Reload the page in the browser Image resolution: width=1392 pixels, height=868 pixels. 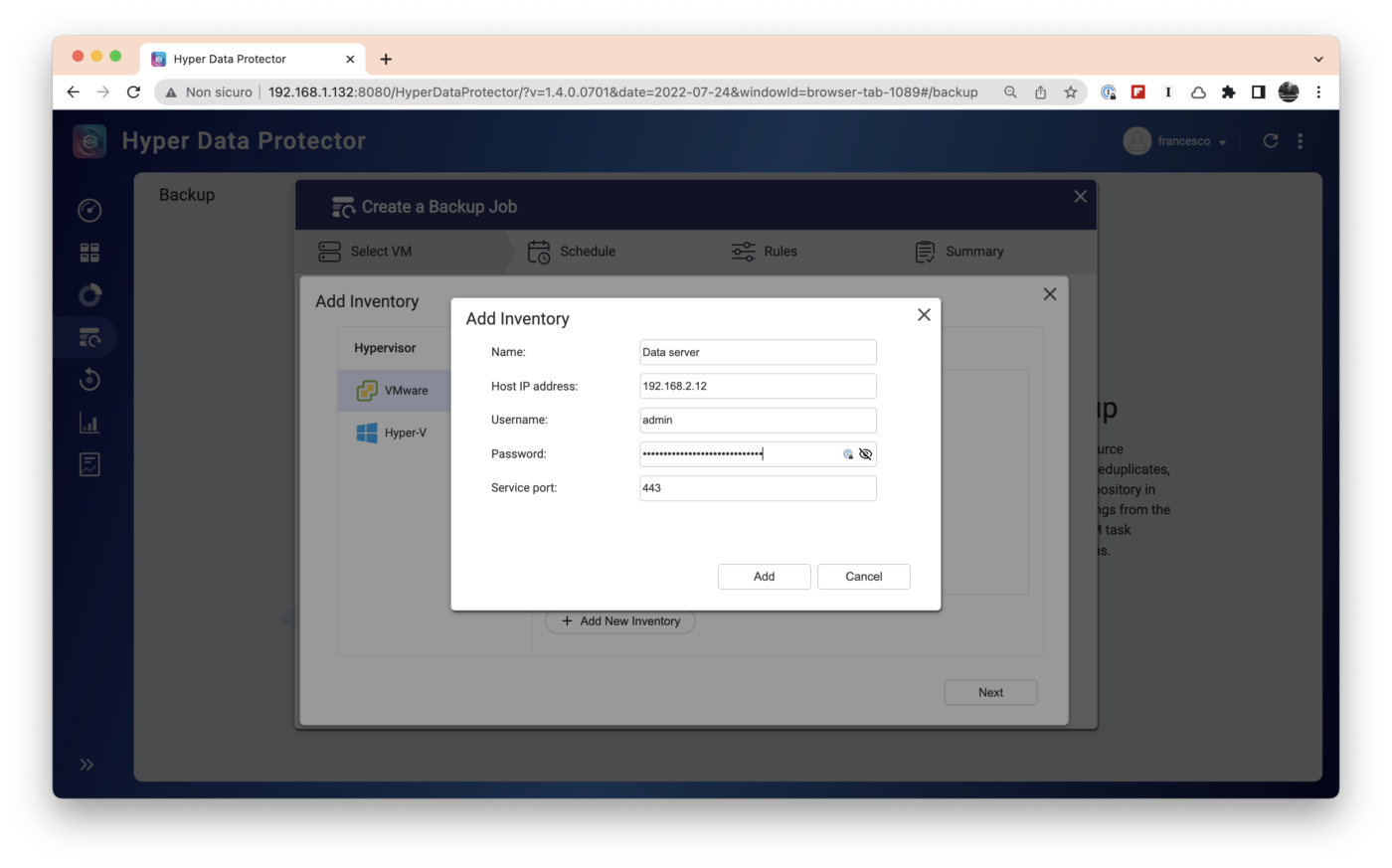(133, 92)
